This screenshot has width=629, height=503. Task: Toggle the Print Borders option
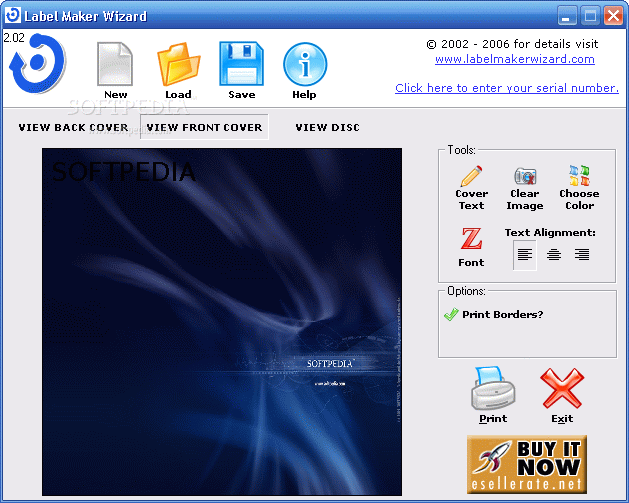(493, 314)
